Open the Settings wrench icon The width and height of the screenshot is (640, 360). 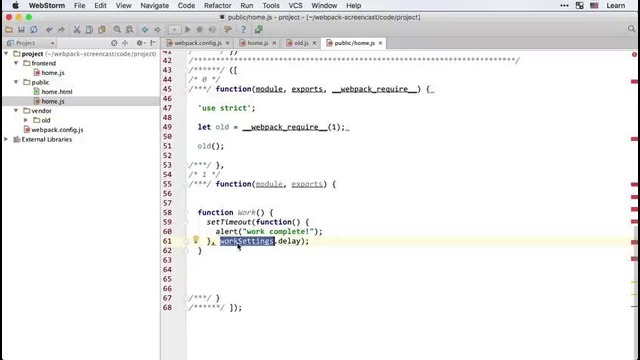(228, 30)
